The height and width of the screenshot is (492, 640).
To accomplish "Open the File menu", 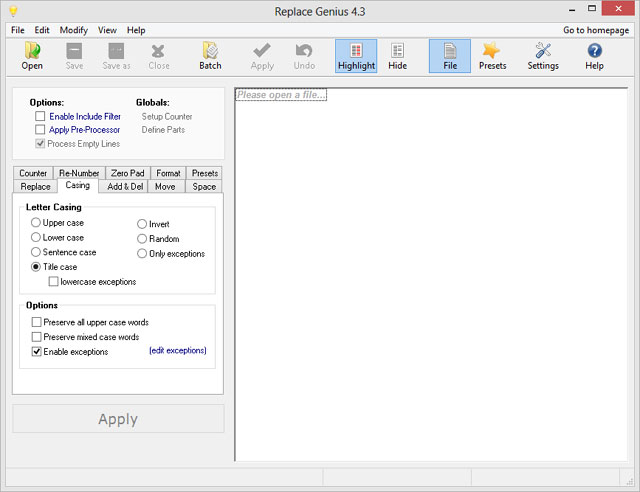I will pos(18,30).
